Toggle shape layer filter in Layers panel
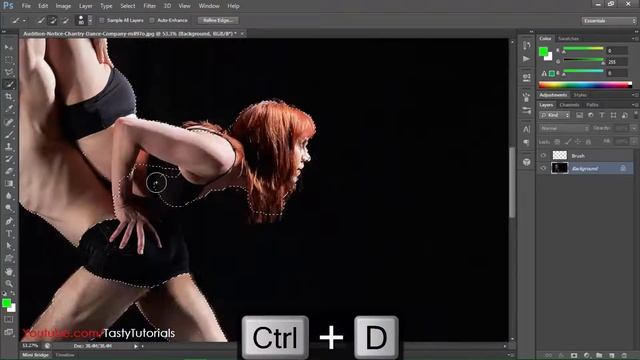Viewport: 640px width, 360px height. coord(613,116)
